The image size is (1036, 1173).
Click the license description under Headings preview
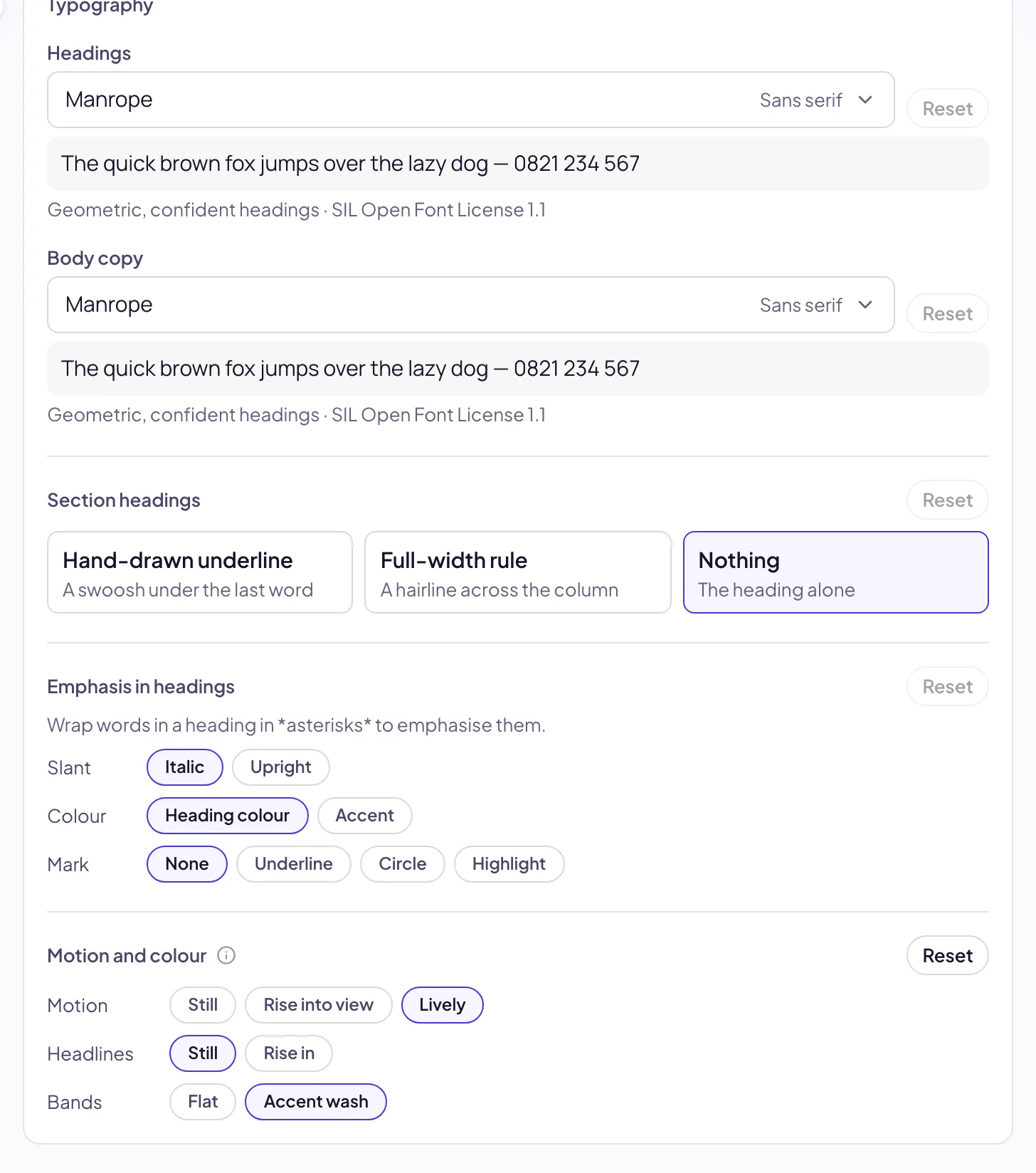coord(296,210)
